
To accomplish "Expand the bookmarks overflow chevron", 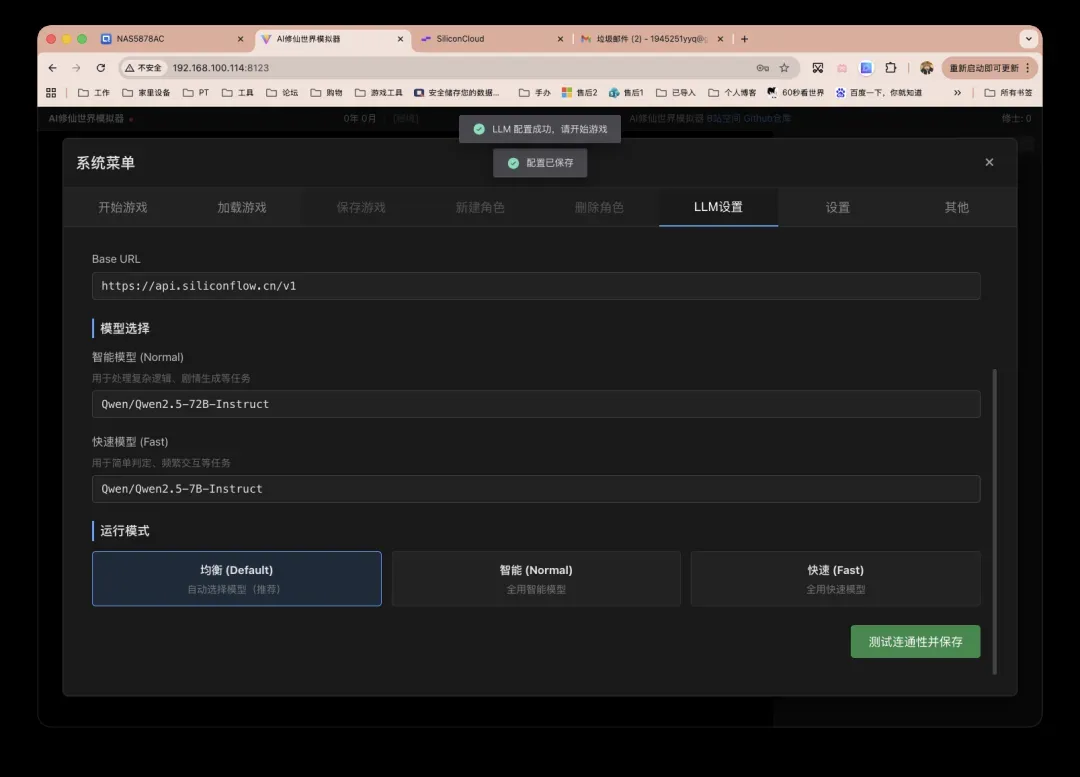I will (957, 93).
